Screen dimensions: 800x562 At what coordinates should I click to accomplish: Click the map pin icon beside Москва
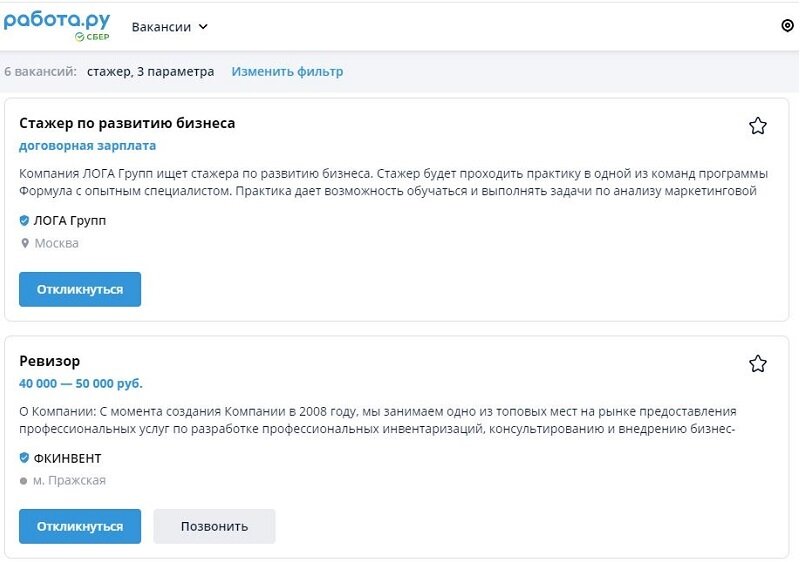(25, 243)
